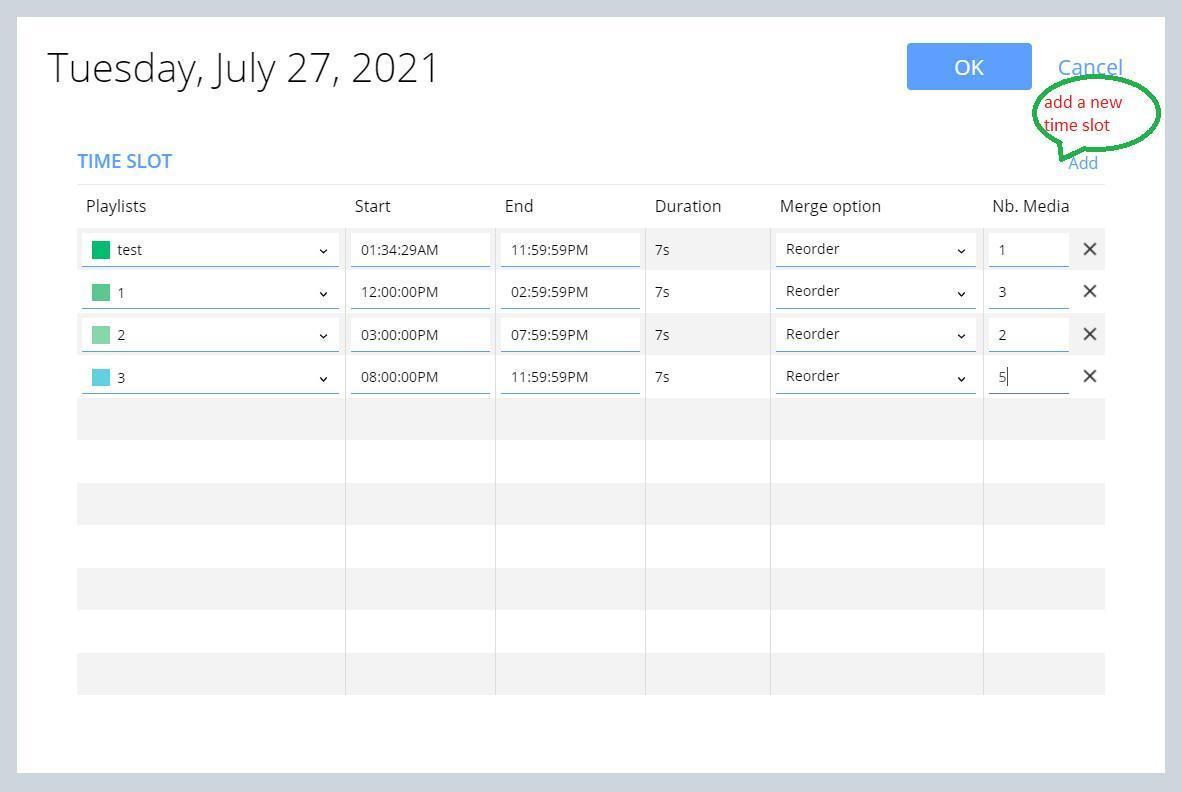Open Merge option dropdown in playlist 2 row
The height and width of the screenshot is (792, 1182).
point(875,334)
